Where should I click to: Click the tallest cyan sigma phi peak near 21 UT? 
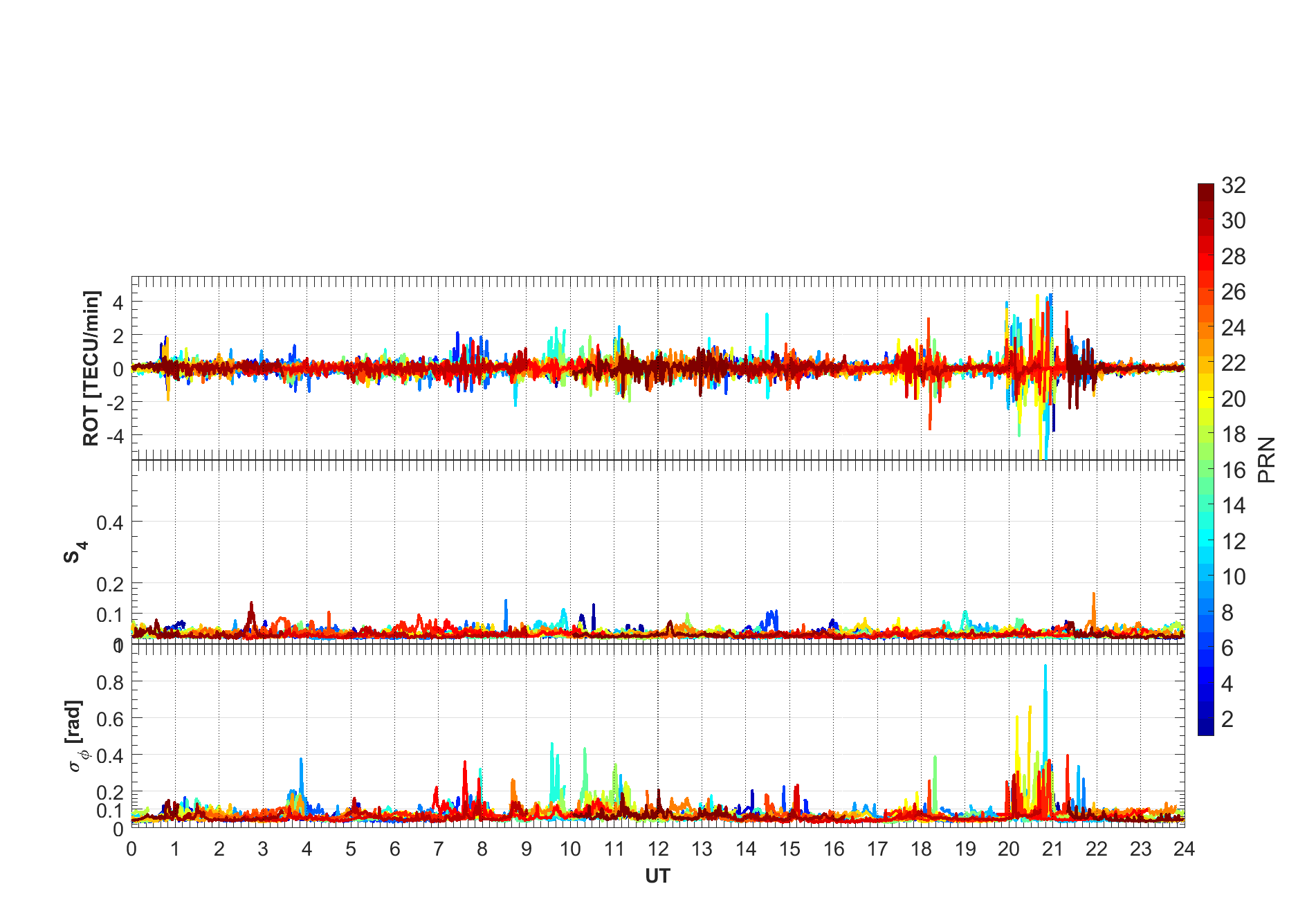[x=1045, y=668]
